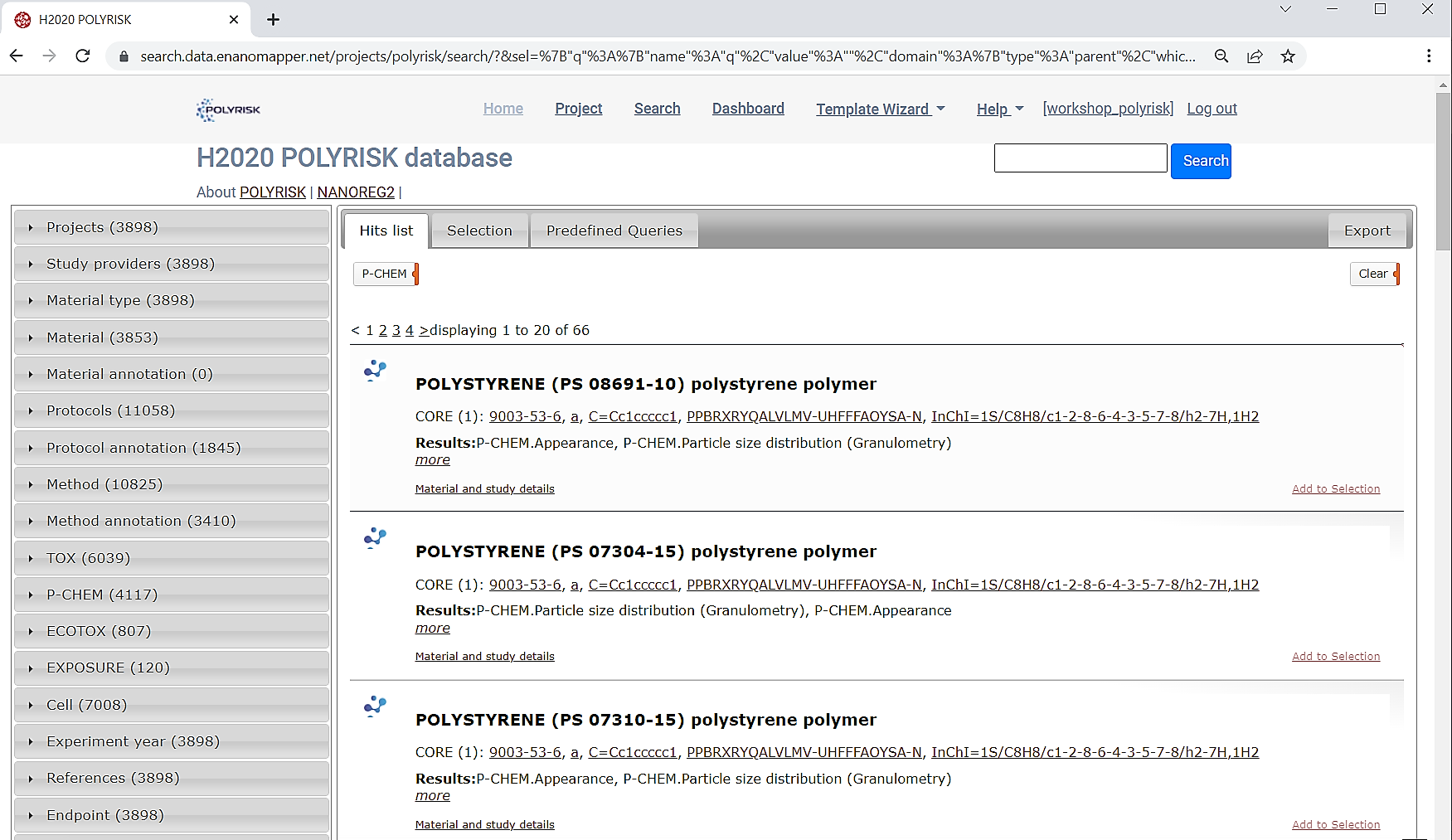Reload the page with the refresh icon

tap(82, 56)
